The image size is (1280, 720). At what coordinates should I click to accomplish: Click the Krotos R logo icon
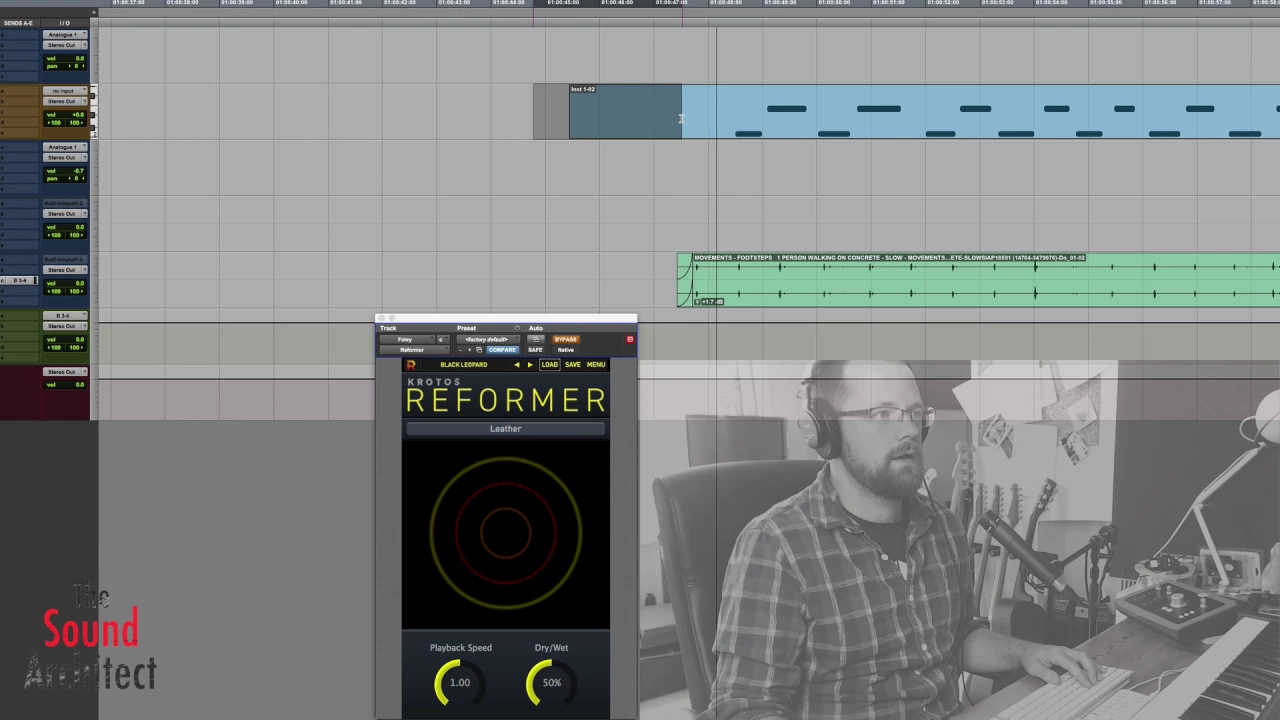click(411, 365)
